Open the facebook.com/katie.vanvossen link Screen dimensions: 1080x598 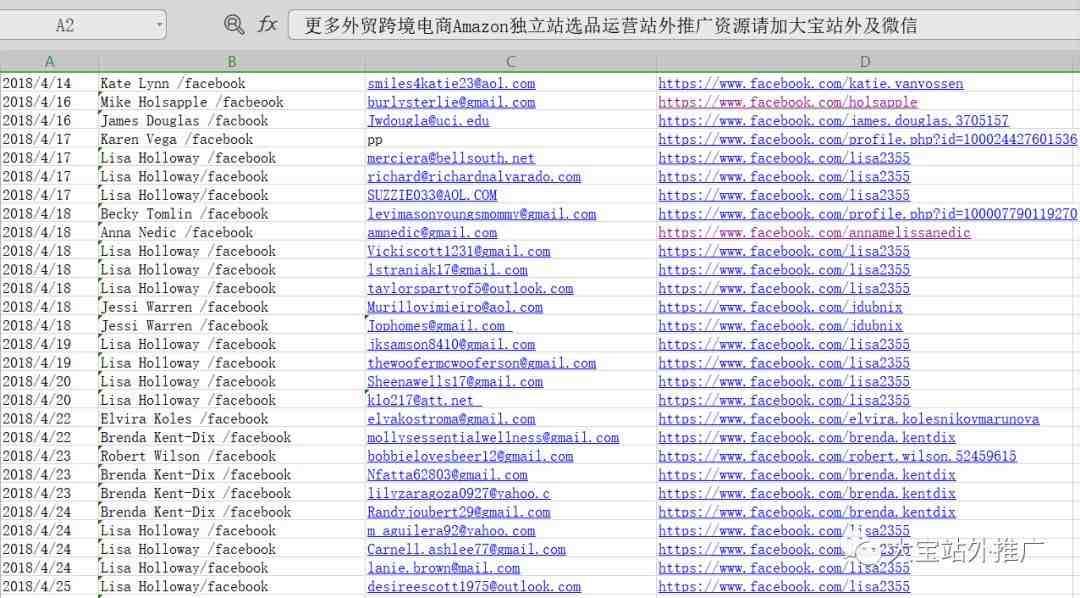[x=811, y=83]
